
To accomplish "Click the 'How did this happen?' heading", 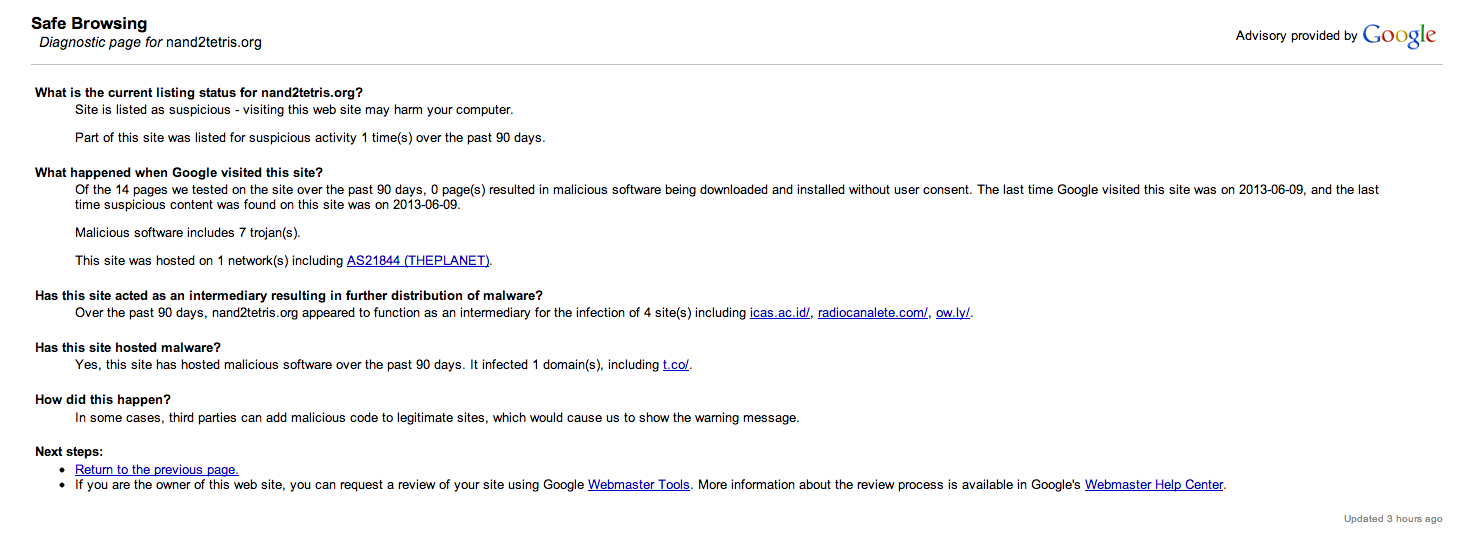I will coord(103,400).
